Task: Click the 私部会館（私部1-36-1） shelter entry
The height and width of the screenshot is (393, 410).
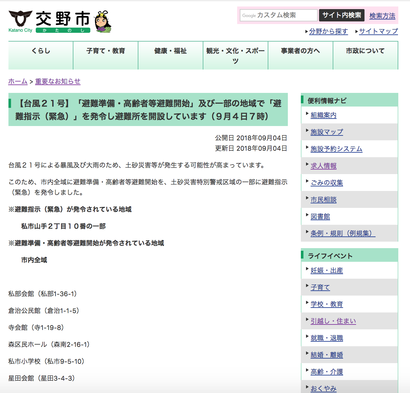Action: coord(43,294)
